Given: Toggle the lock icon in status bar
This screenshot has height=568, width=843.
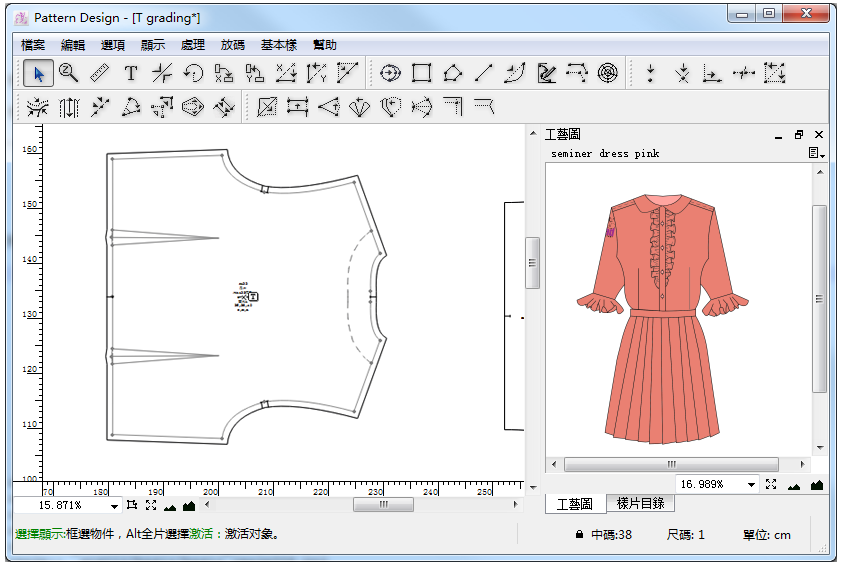Looking at the screenshot, I should 579,535.
